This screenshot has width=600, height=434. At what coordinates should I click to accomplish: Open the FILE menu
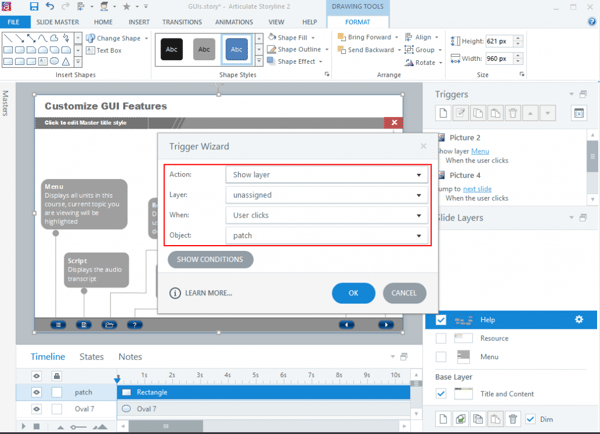[x=14, y=22]
